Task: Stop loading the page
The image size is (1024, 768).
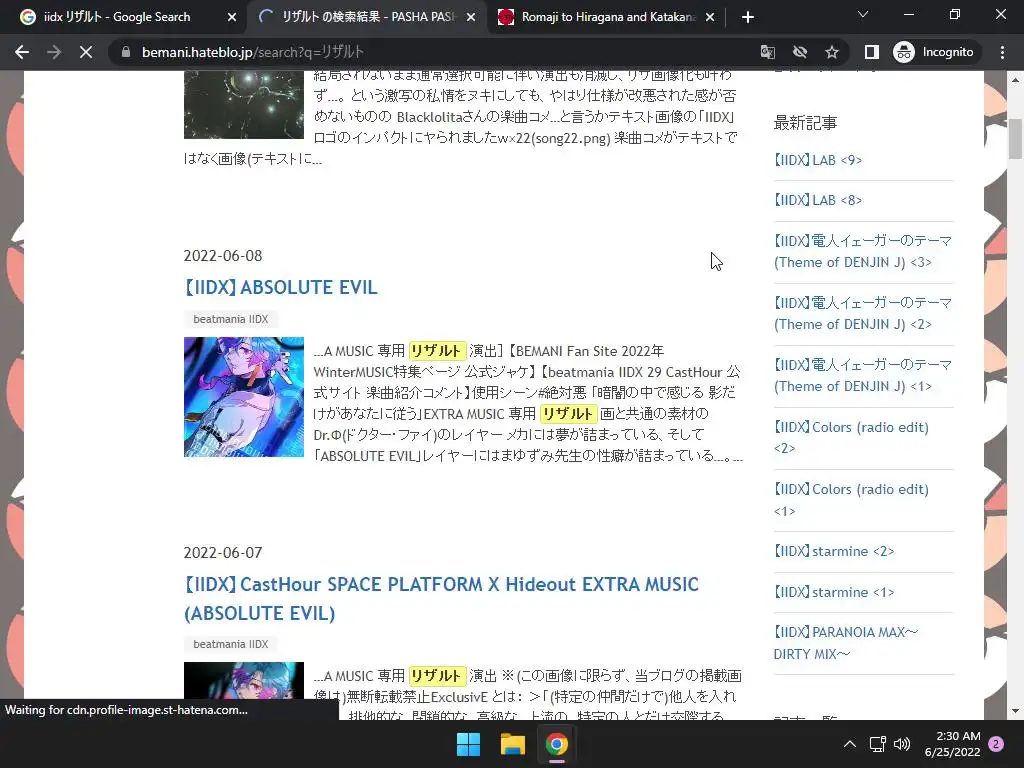Action: 86,52
